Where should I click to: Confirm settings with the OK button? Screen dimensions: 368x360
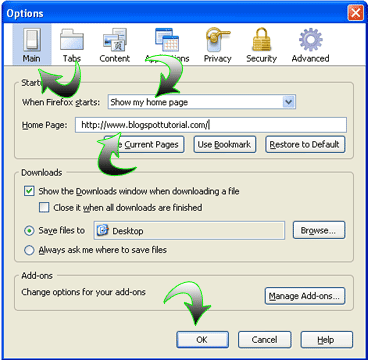[x=202, y=340]
